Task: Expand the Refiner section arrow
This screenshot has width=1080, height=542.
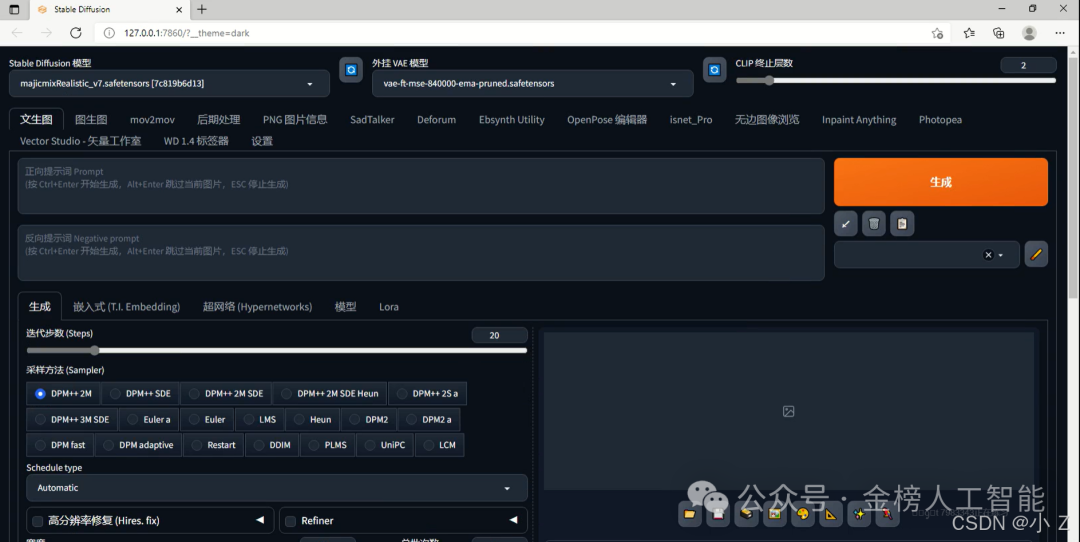Action: 513,520
